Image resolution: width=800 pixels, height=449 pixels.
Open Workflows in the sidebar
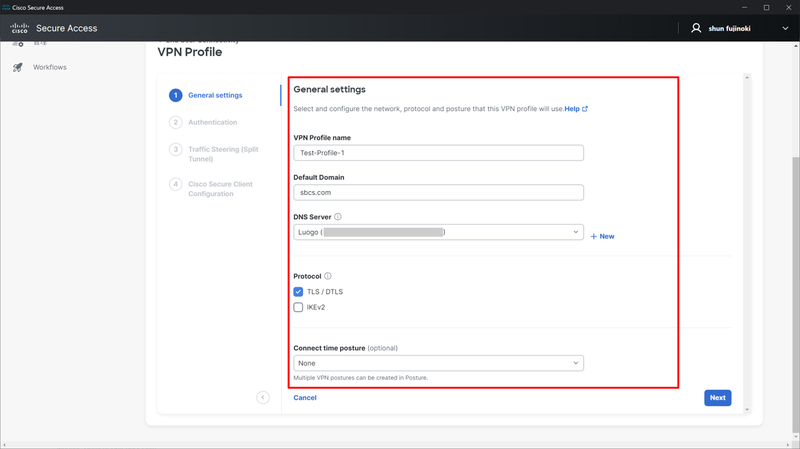[x=49, y=67]
